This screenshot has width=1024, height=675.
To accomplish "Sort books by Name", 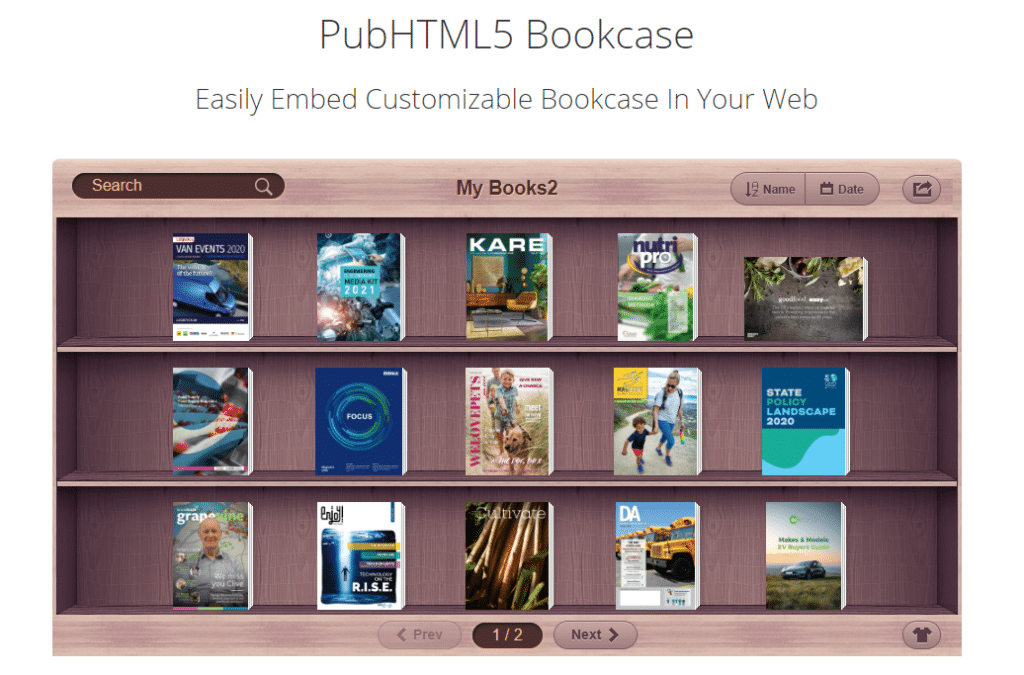I will [770, 189].
